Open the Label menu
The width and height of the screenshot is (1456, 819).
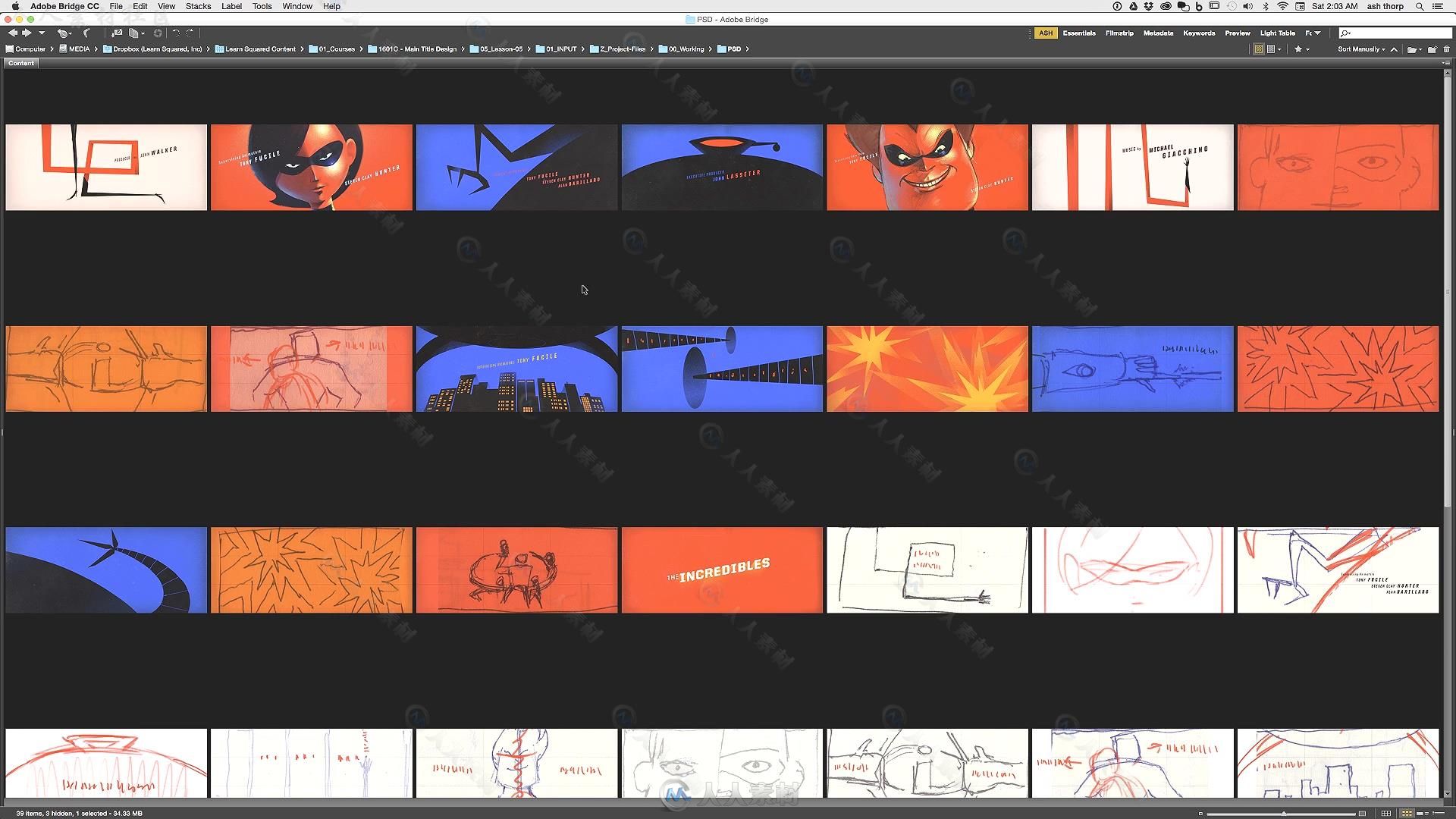coord(231,6)
